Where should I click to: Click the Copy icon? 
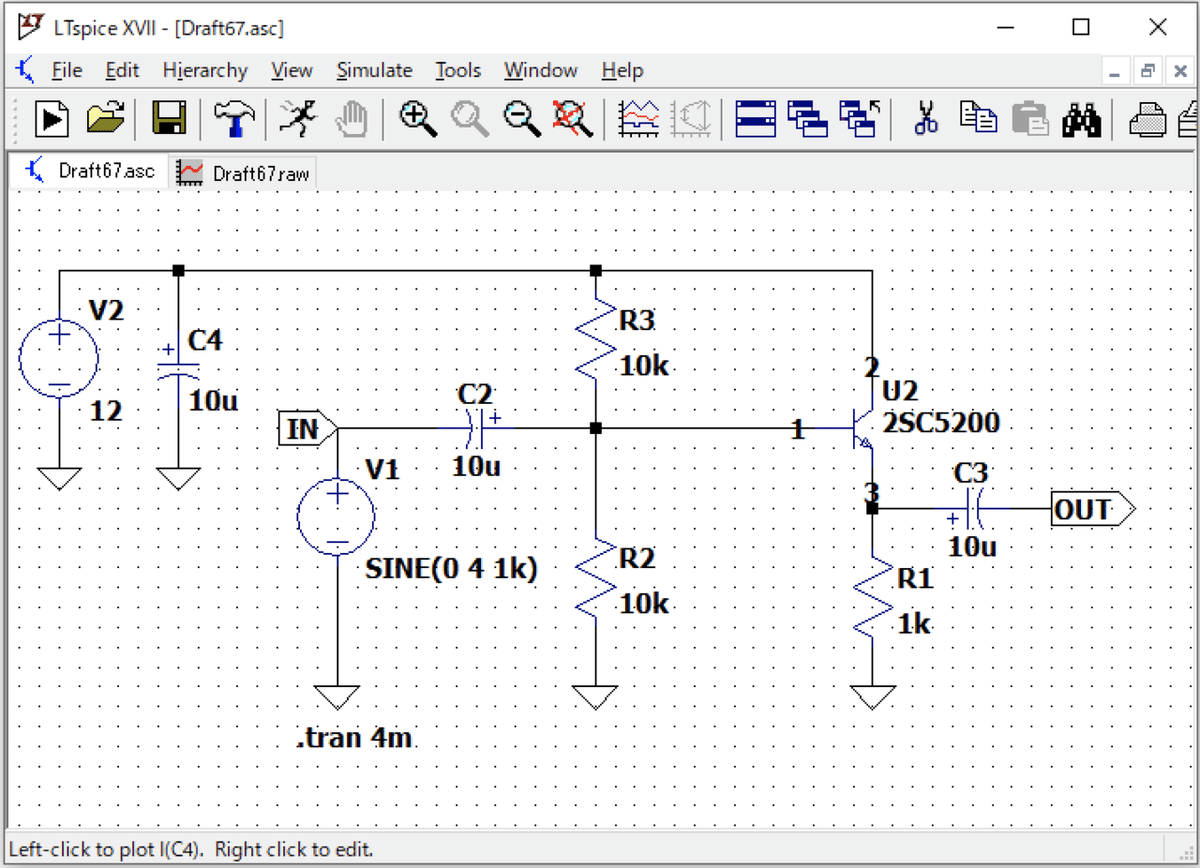pos(978,119)
